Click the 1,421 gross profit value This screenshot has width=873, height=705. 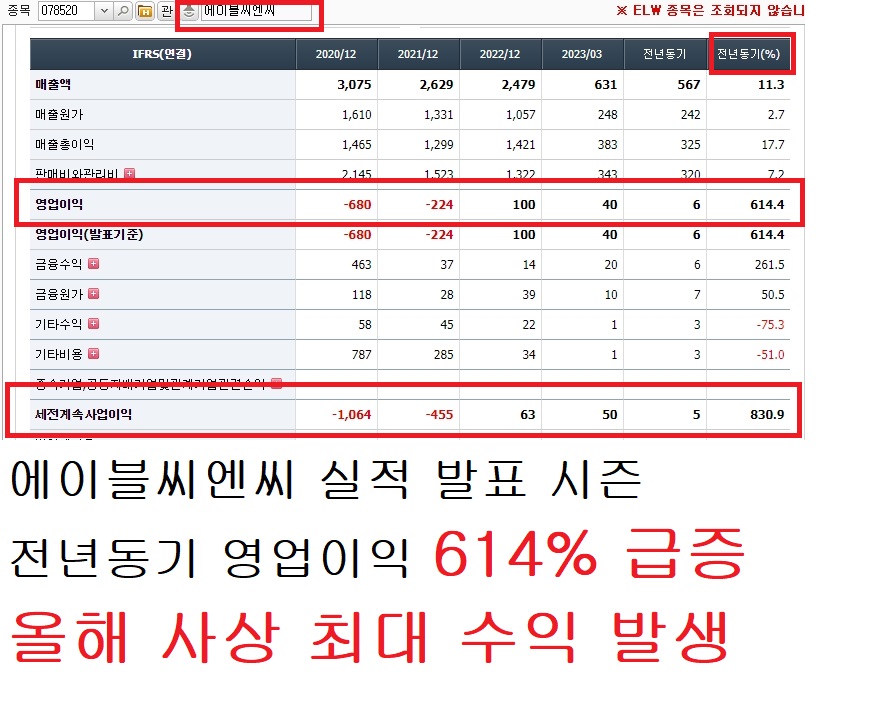[x=521, y=145]
